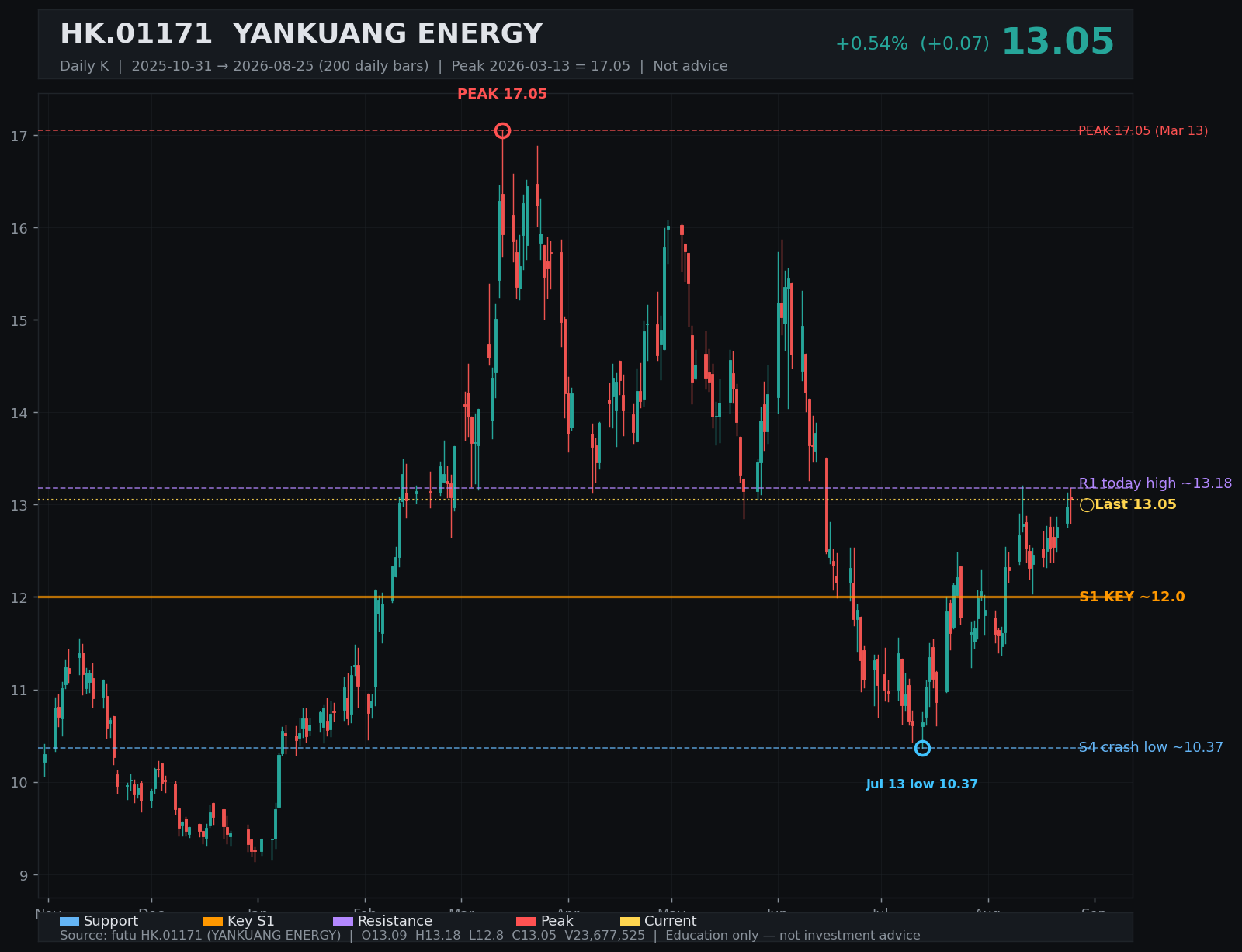Click 'Source: futu HK.01171 (YANKUANG ENERGY)' in the footer
Screen dimensions: 1242x952
click(200, 936)
